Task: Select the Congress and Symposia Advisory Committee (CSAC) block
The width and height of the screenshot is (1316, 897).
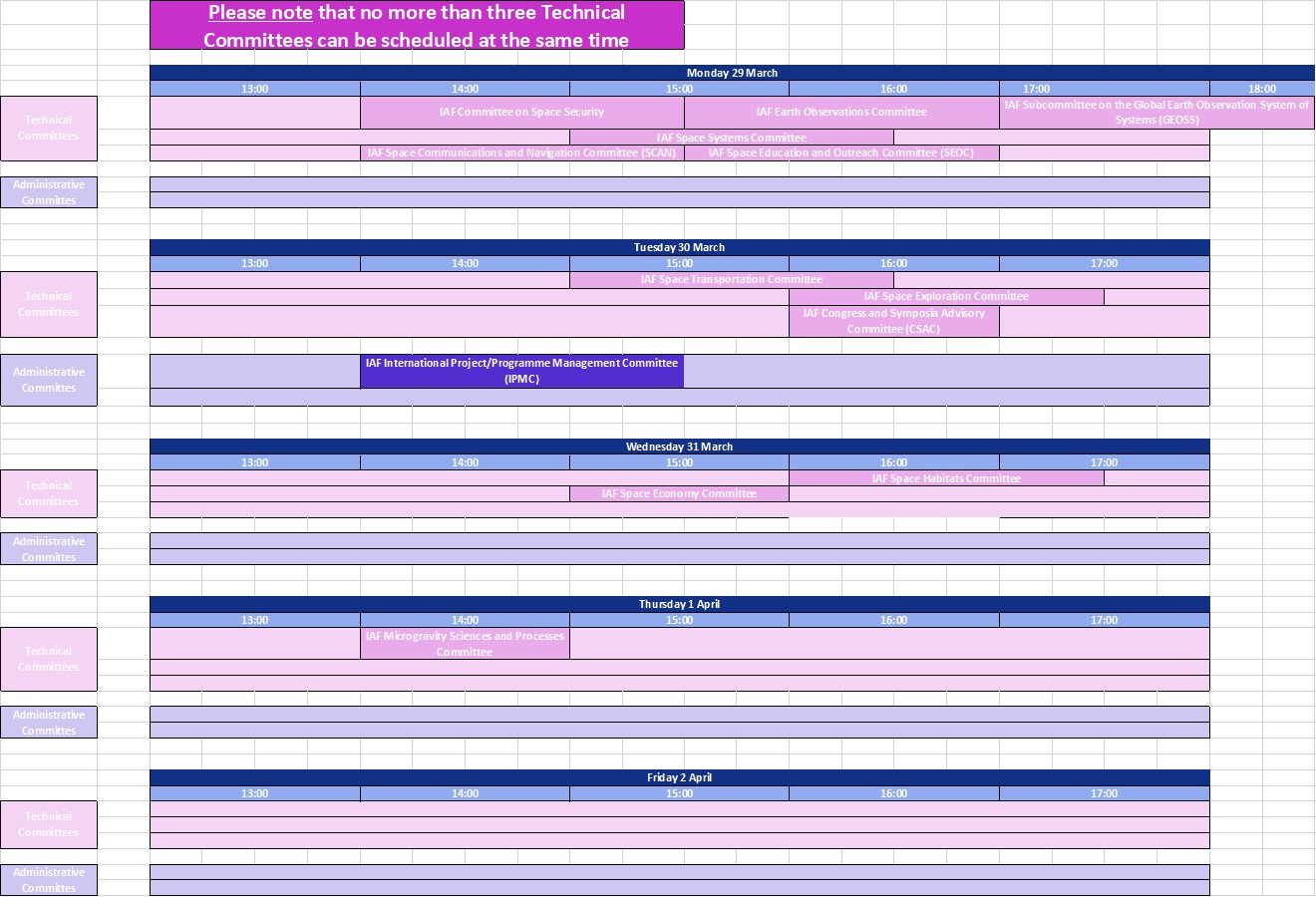Action: coord(894,321)
